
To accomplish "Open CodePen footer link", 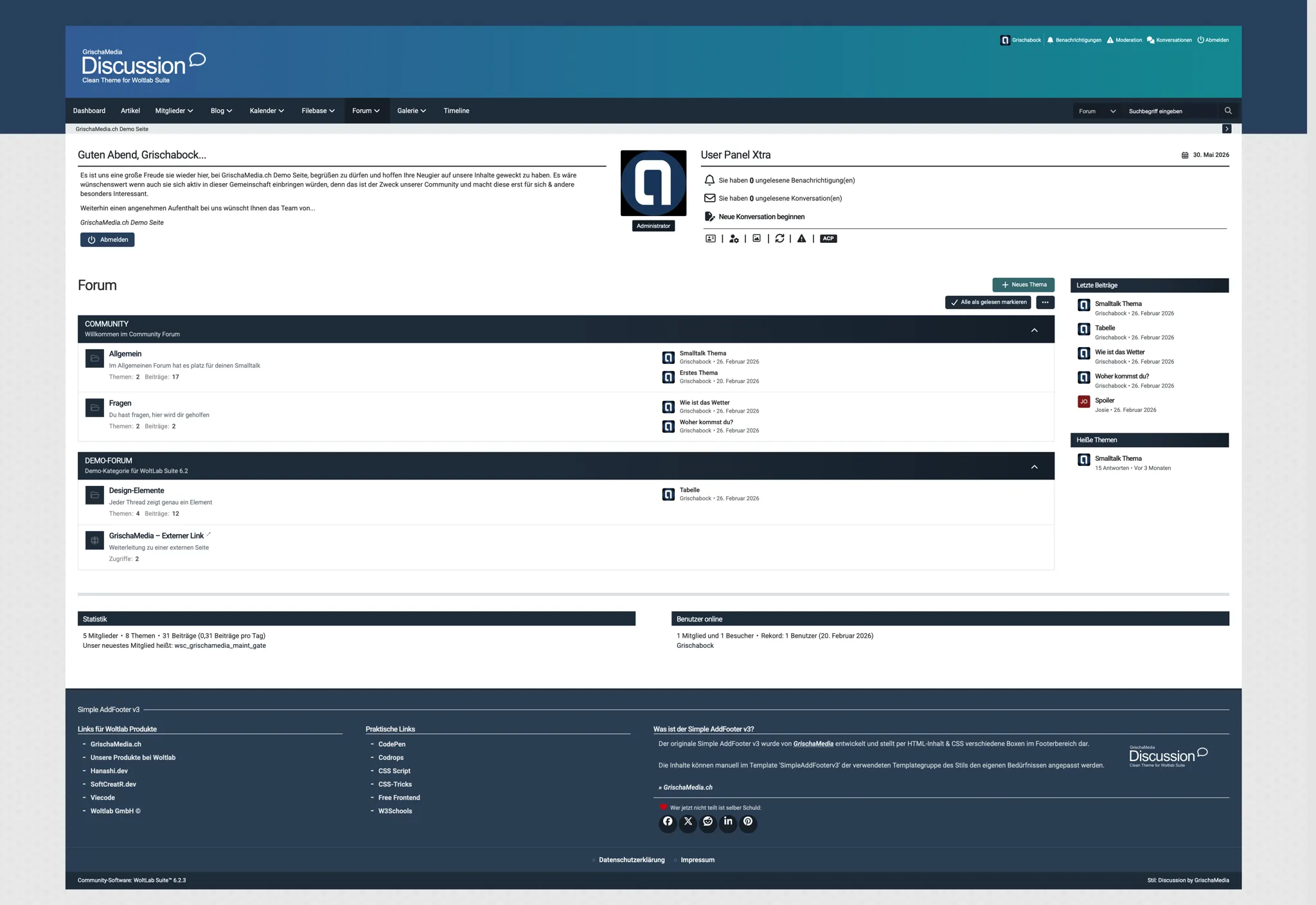I will coord(391,744).
